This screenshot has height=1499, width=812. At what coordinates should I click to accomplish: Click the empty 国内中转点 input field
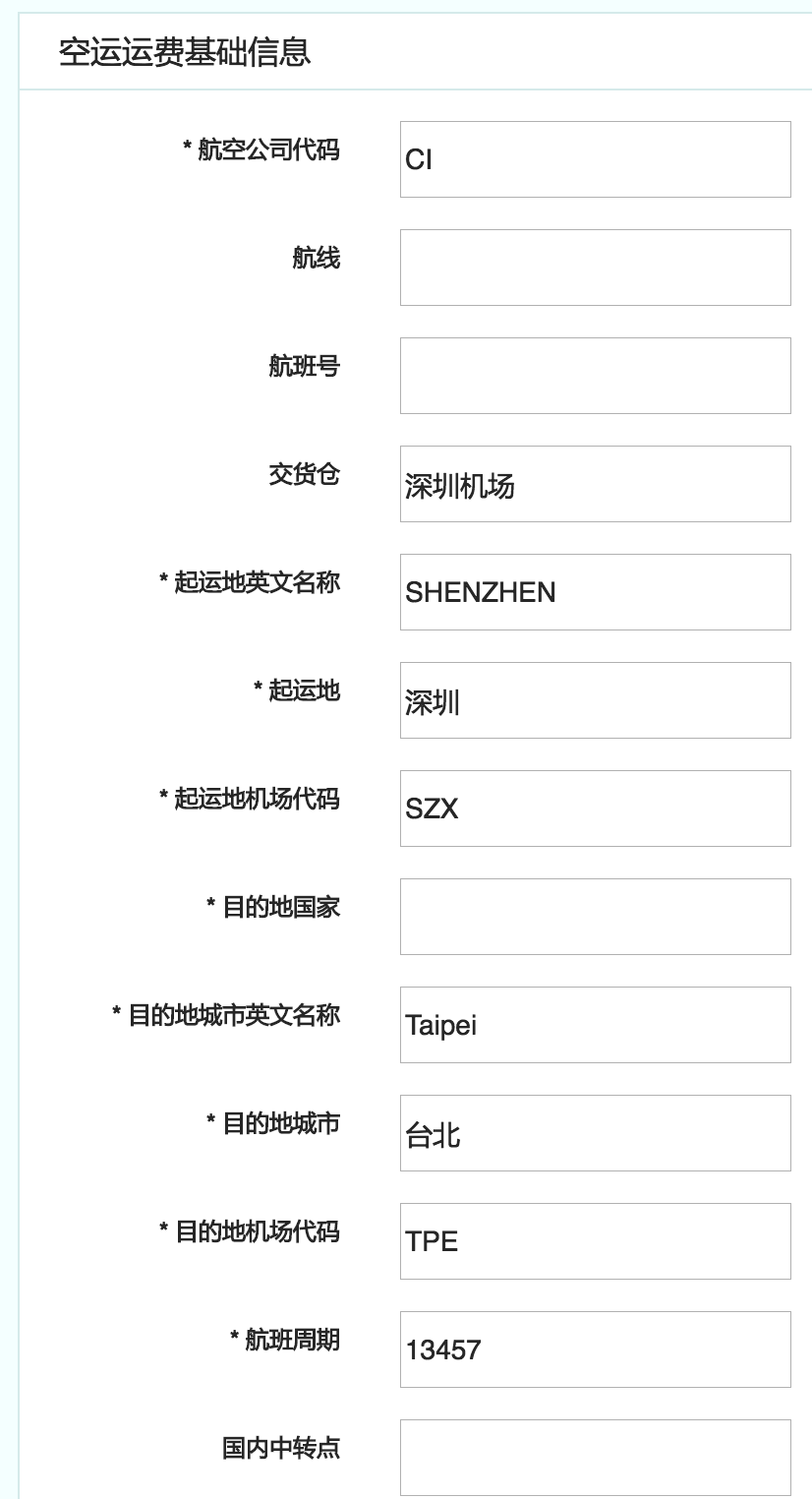click(595, 1457)
